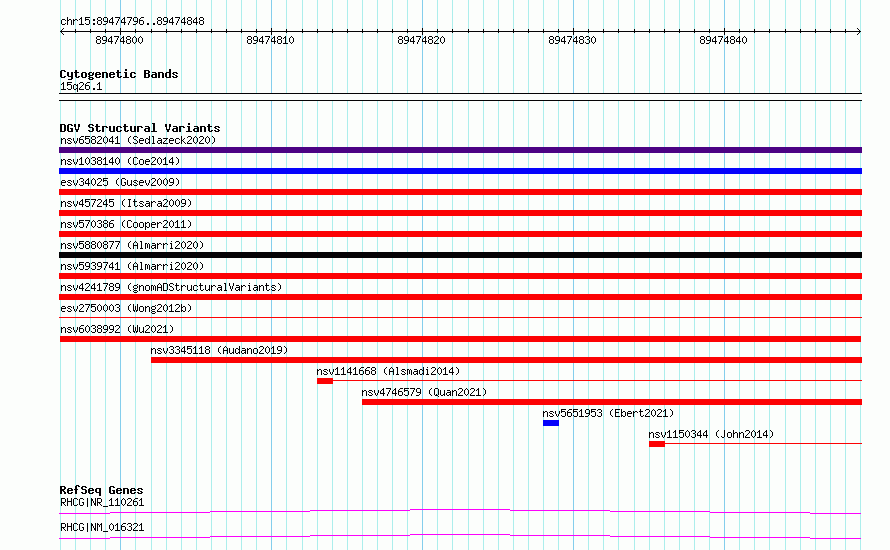Open variant nsv5939741 (Almarri2020) label

[132, 266]
